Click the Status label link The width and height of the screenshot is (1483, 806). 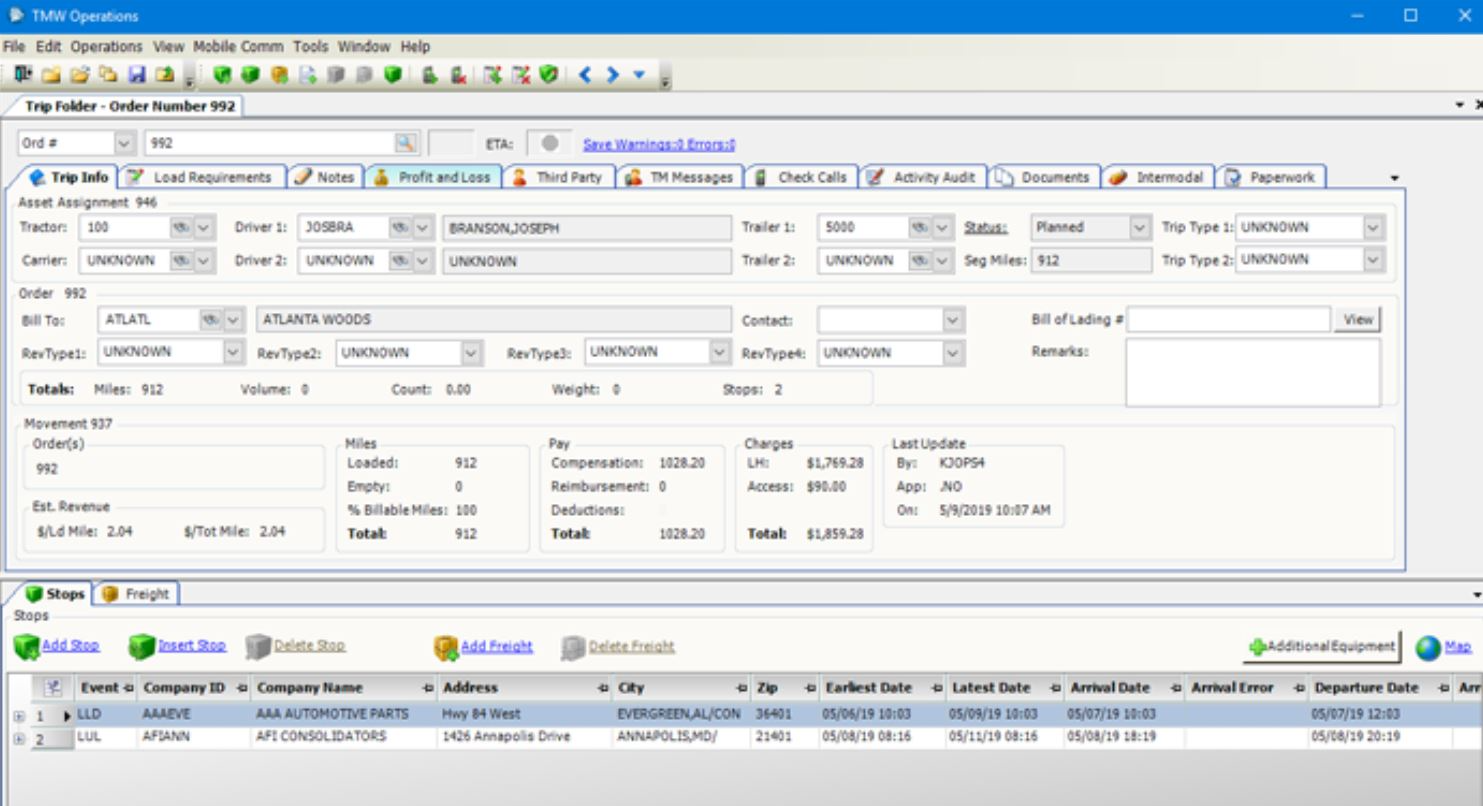(986, 228)
